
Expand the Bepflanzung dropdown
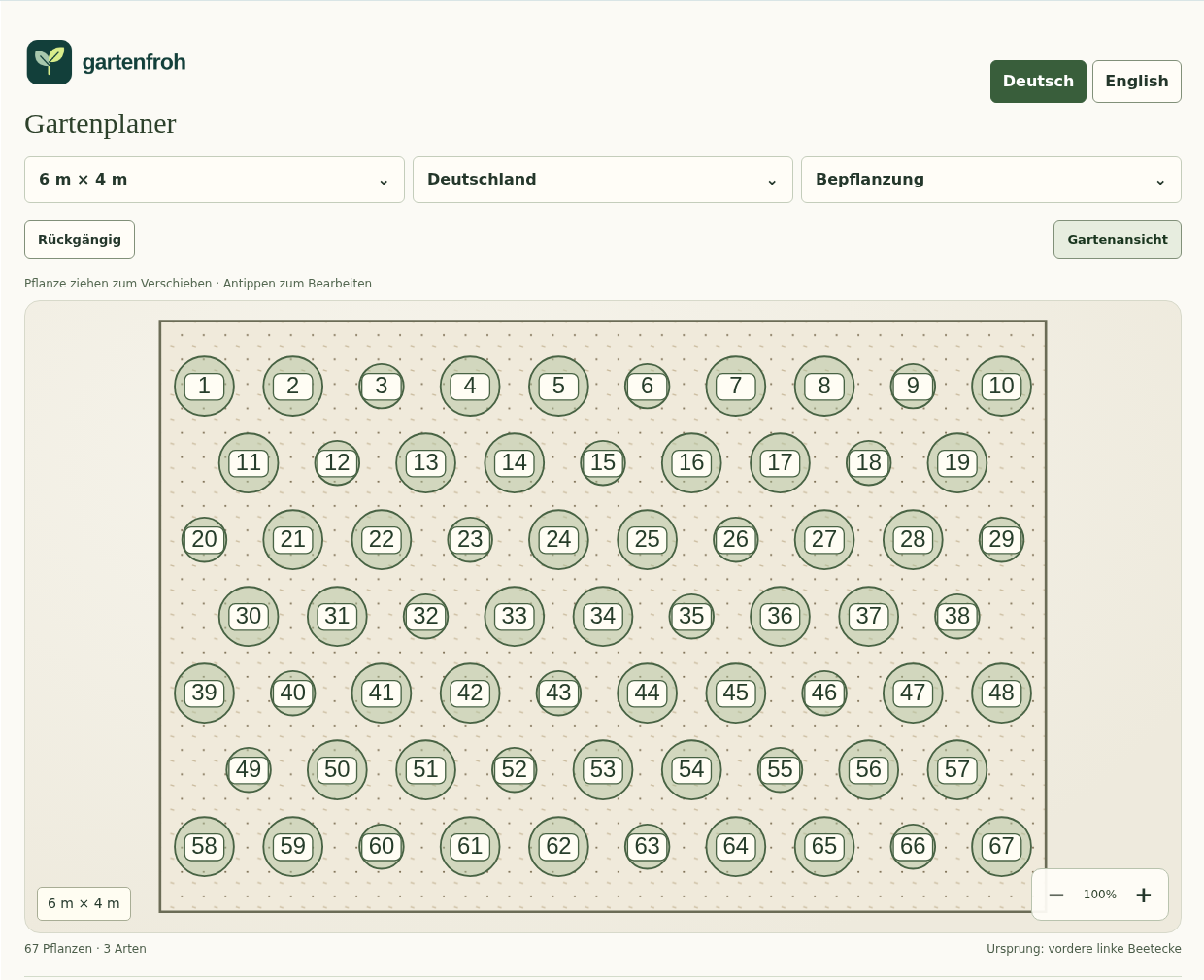(991, 180)
